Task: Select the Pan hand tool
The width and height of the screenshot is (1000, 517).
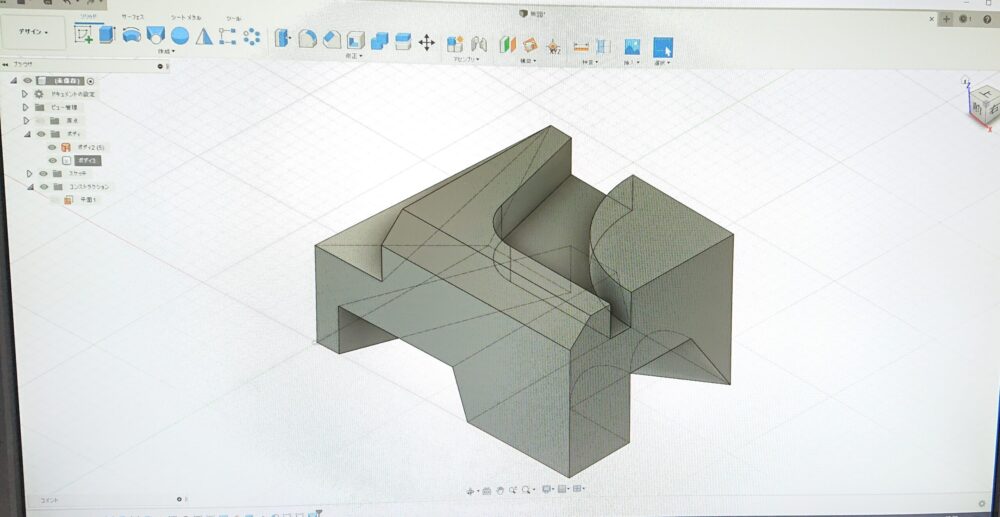Action: 501,490
